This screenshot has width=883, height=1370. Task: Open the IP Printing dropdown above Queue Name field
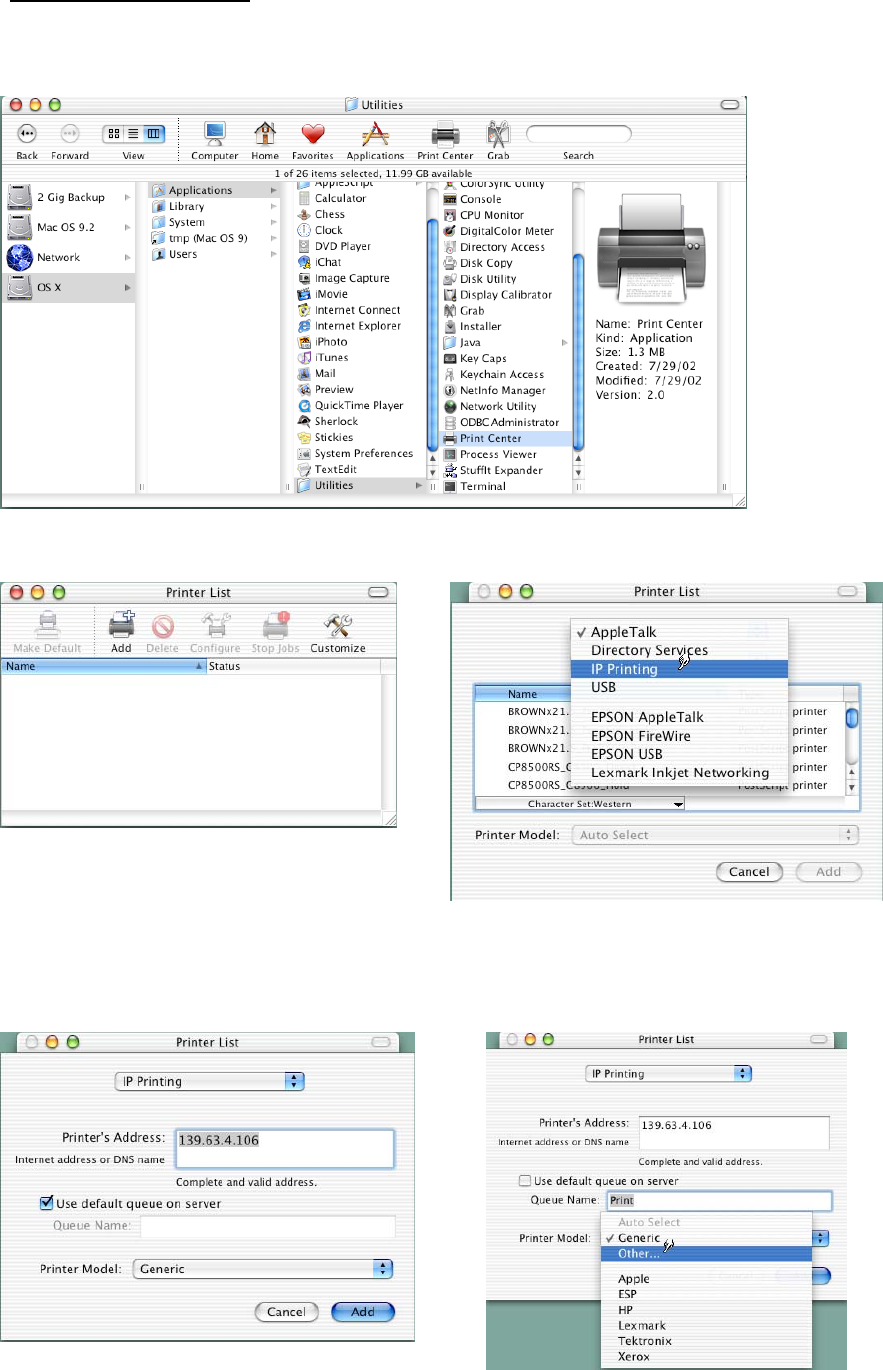[x=668, y=1074]
